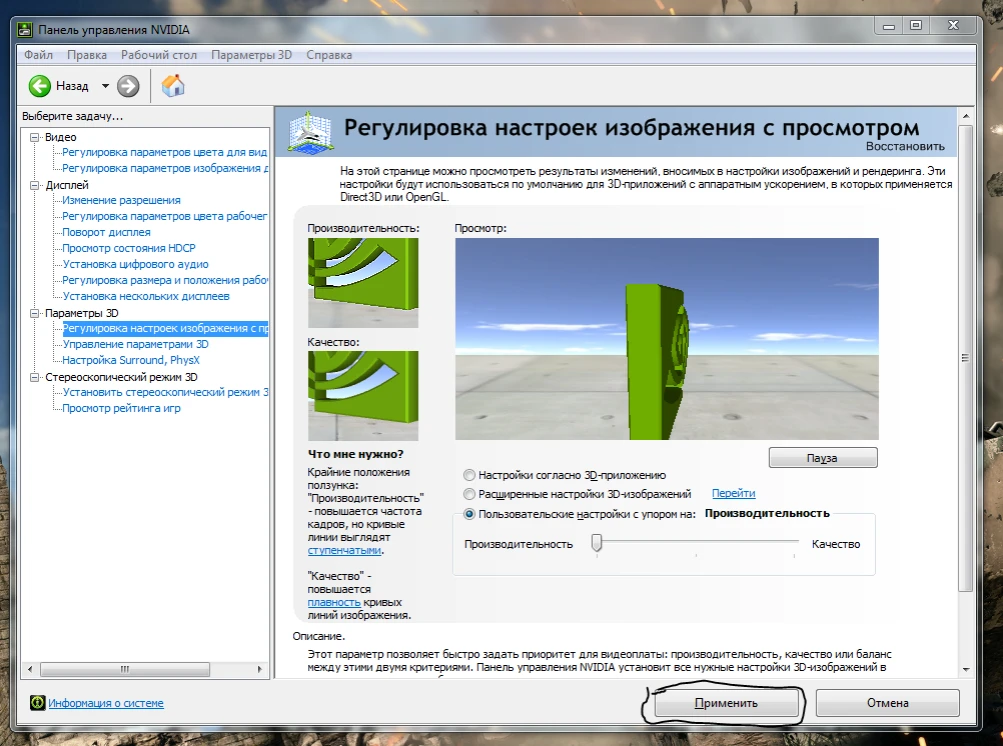
Task: Open the Back button history dropdown arrow
Action: pyautogui.click(x=105, y=86)
